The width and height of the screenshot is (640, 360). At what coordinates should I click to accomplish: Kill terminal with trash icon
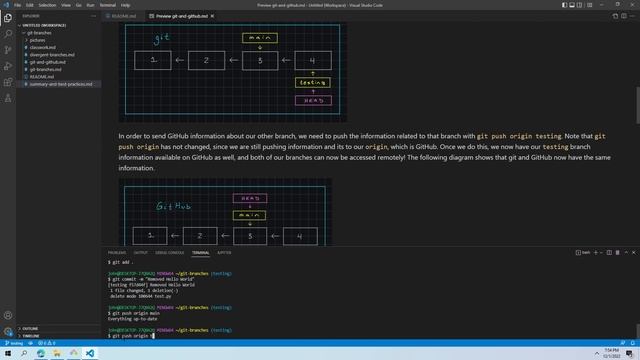[618, 253]
